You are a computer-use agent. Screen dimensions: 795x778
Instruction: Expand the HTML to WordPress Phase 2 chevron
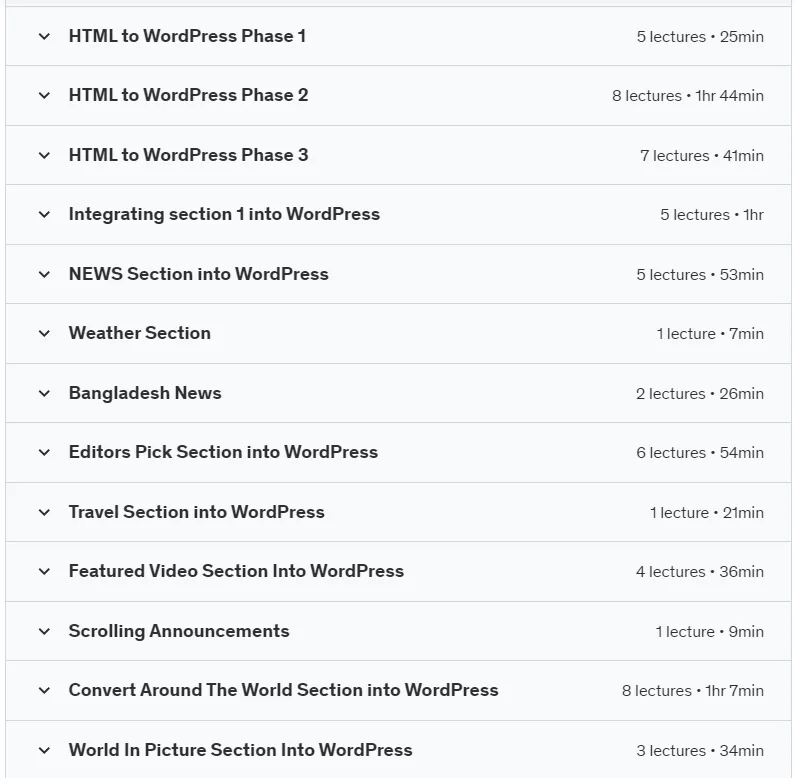[x=45, y=95]
